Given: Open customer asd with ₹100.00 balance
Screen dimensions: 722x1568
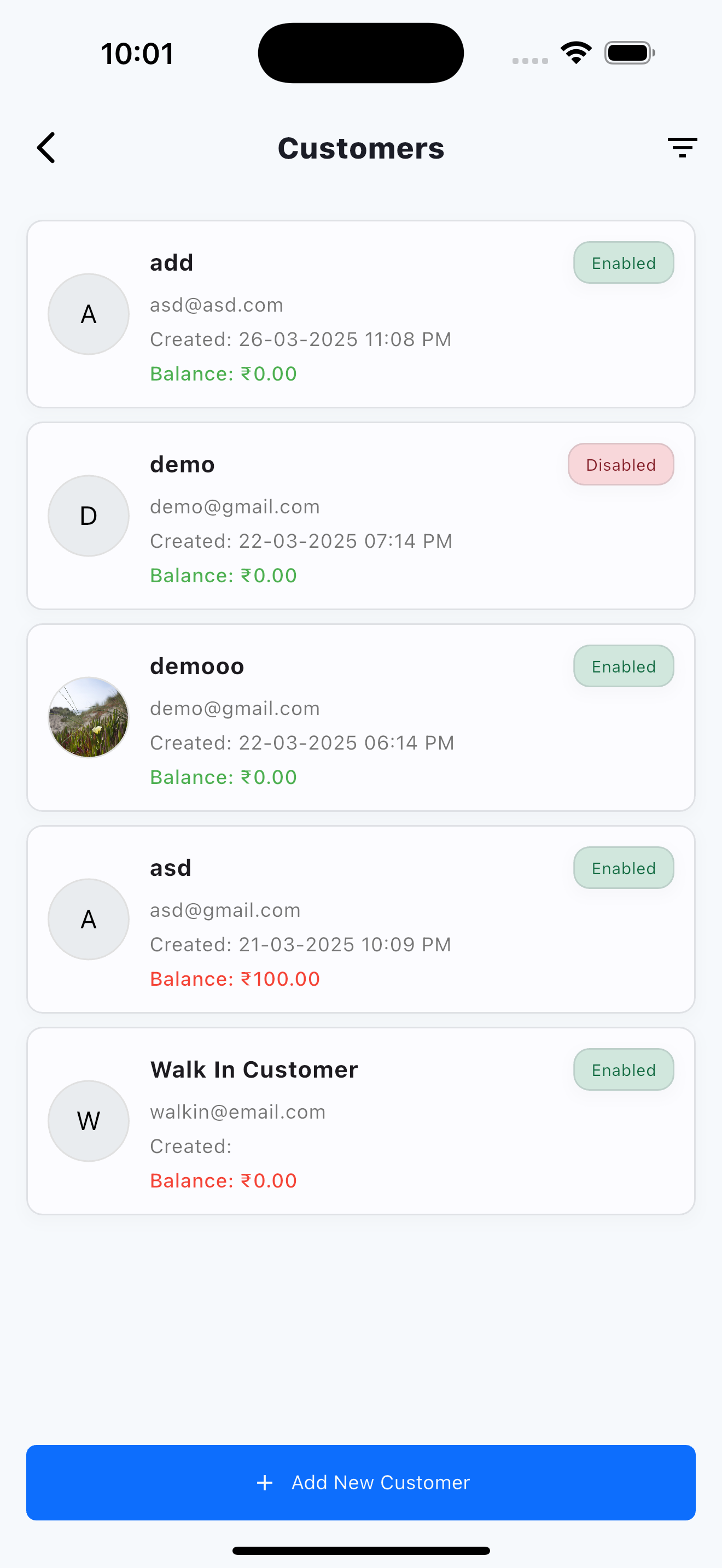Looking at the screenshot, I should pyautogui.click(x=361, y=919).
